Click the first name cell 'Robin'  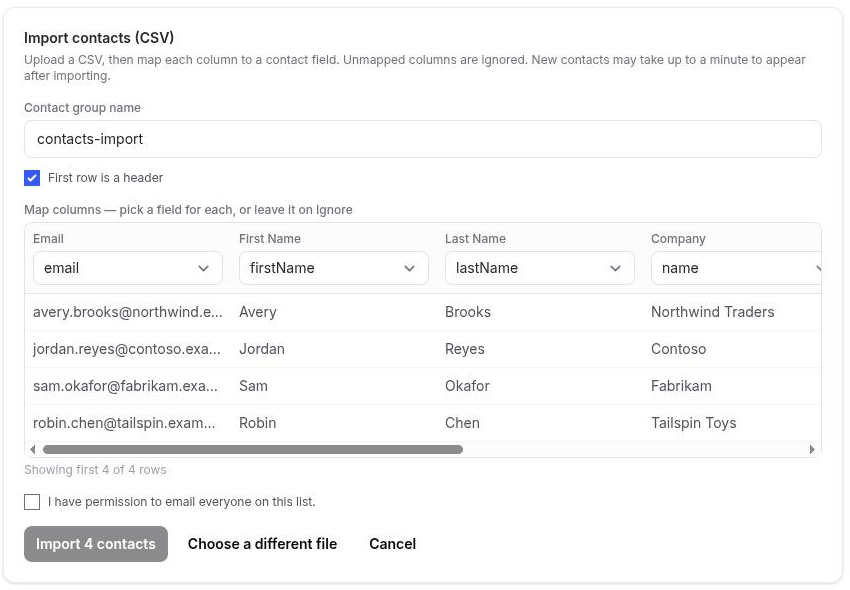pos(258,423)
